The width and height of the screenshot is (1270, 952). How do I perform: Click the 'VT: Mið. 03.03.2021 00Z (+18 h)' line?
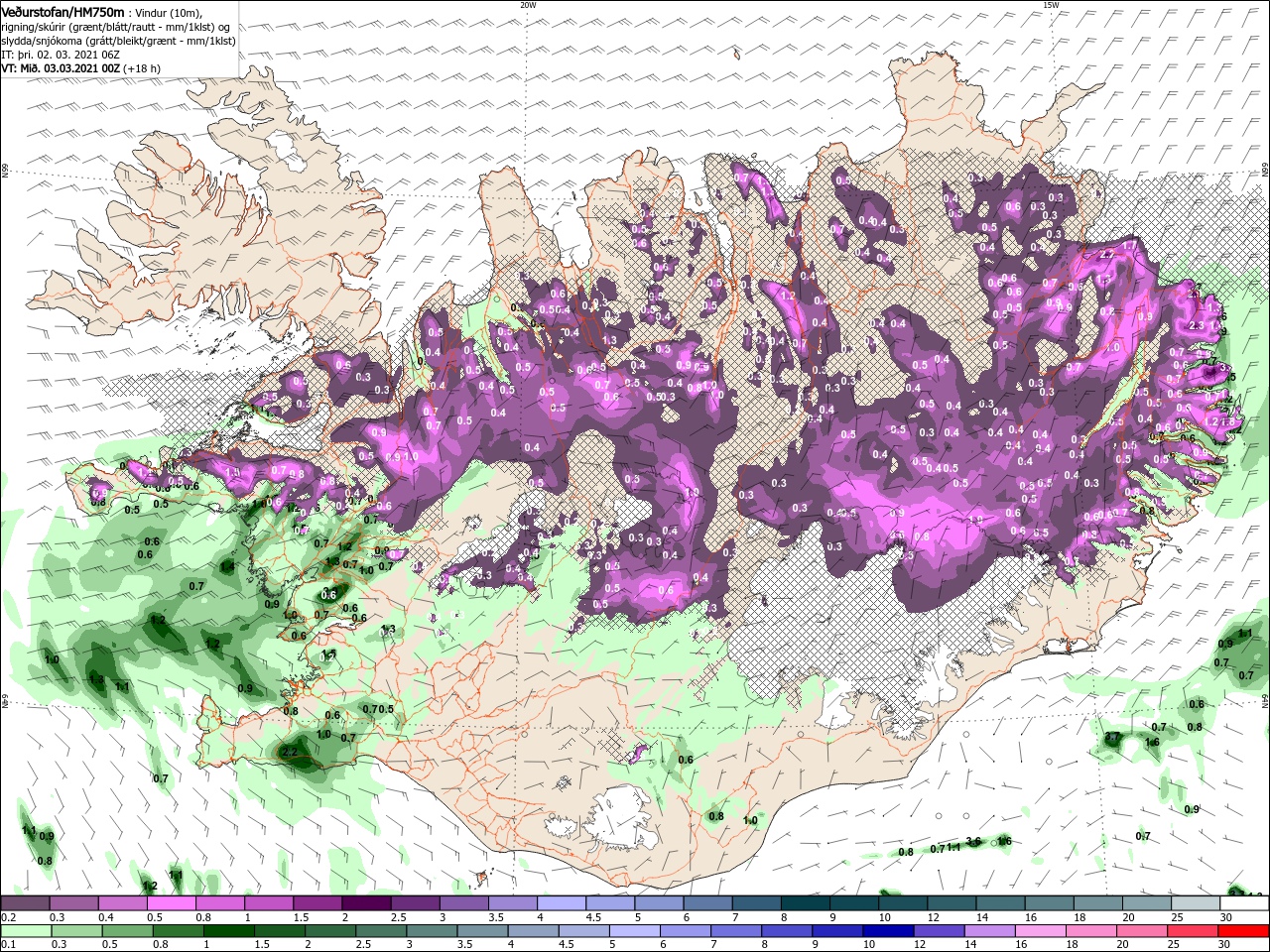80,68
